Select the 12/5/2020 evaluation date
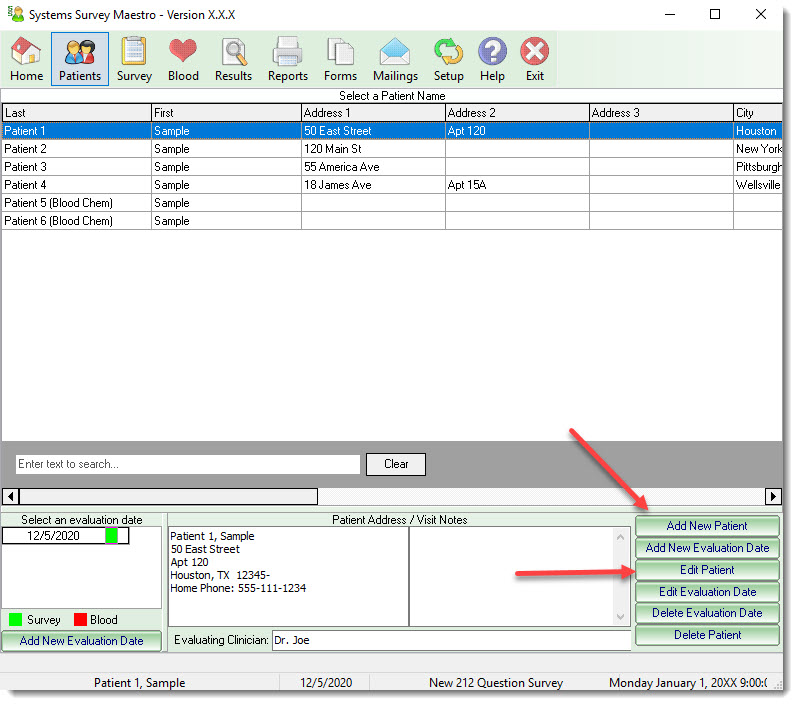Viewport: 798px width, 705px height. pos(54,536)
